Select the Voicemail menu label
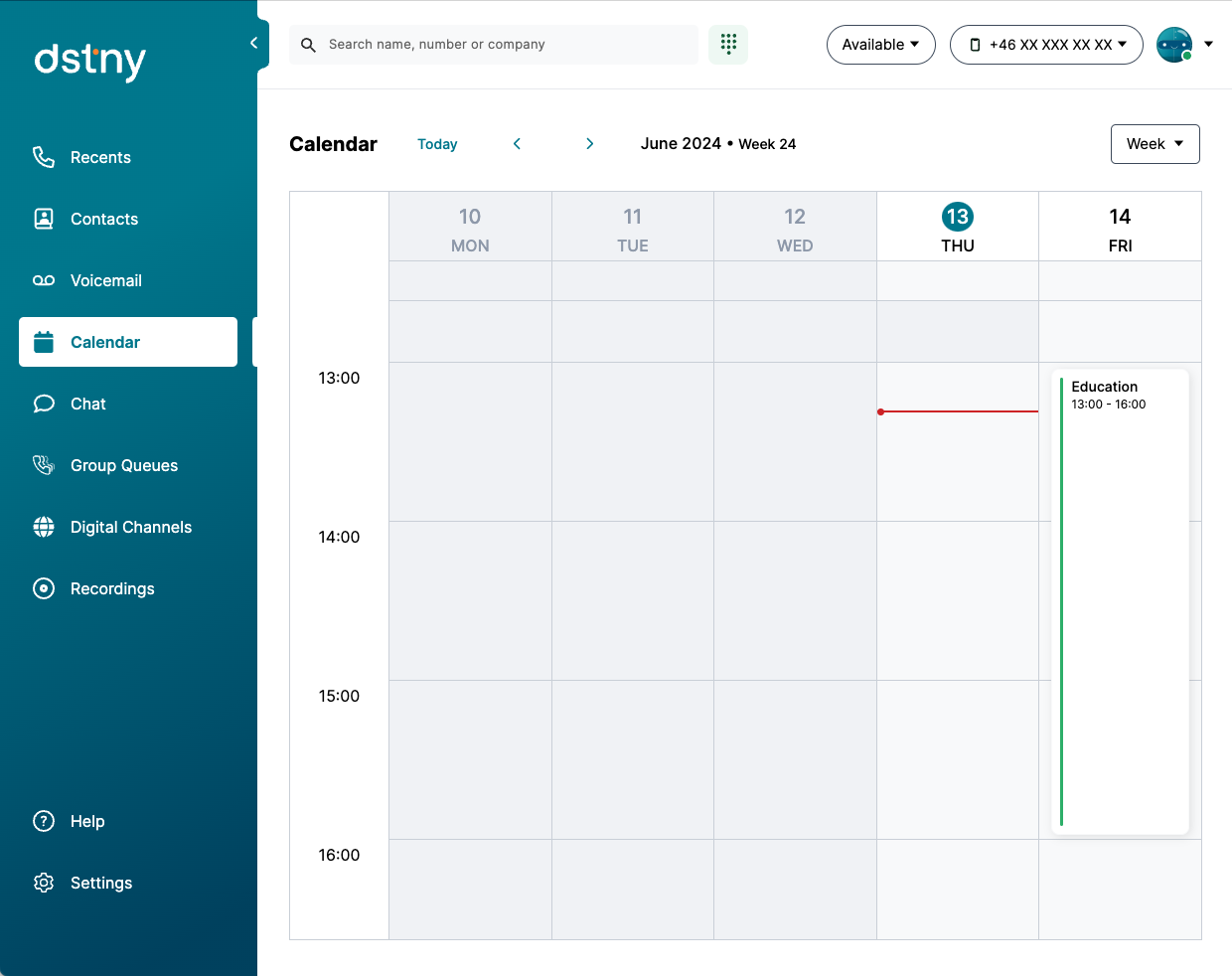Screen dimensions: 1232x976 pyautogui.click(x=106, y=280)
